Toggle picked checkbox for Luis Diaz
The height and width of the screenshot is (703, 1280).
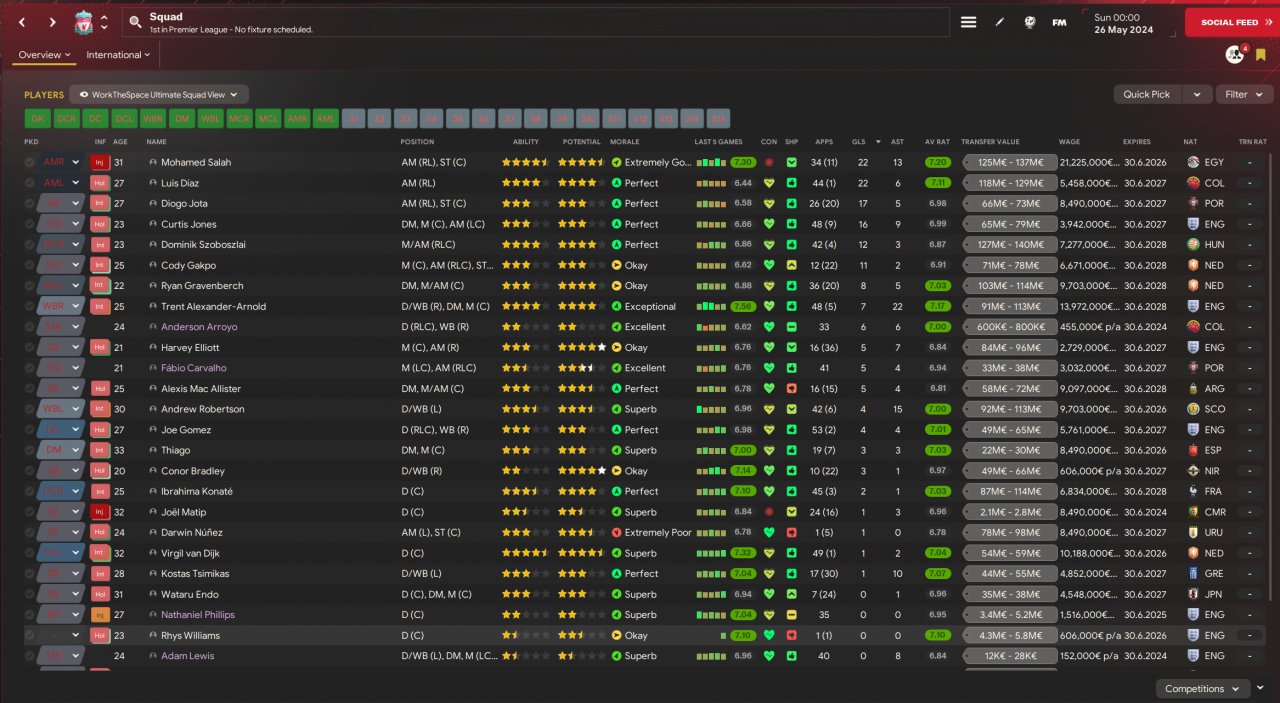(x=29, y=183)
